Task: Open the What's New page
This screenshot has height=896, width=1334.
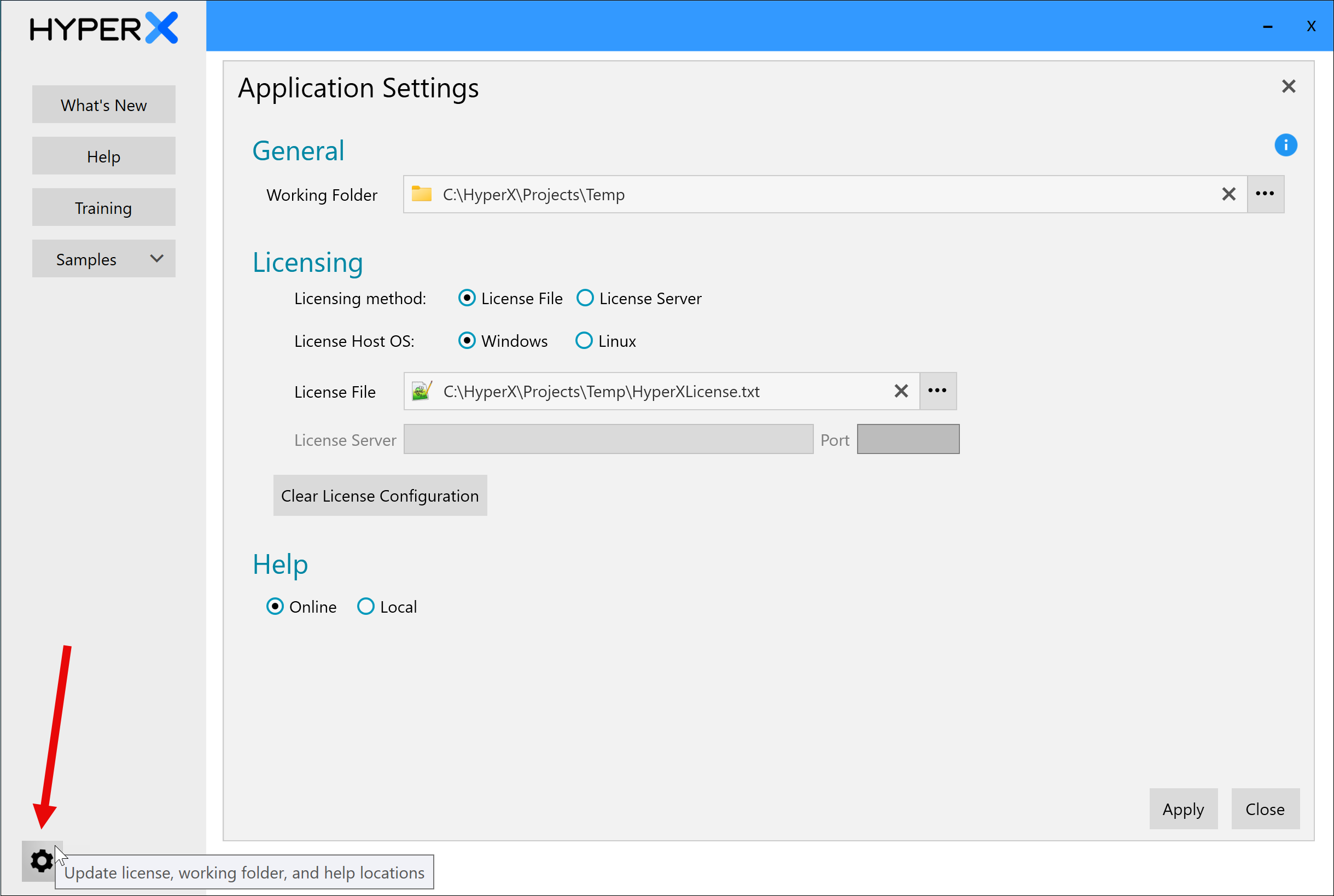Action: click(x=103, y=104)
